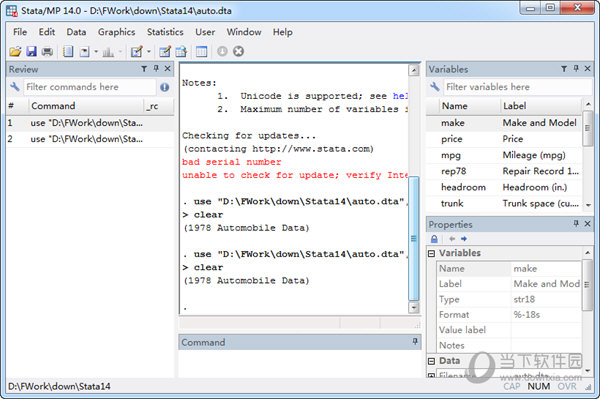Click the Break (X circle) toolbar icon
Viewport: 600px width, 399px height.
[238, 51]
